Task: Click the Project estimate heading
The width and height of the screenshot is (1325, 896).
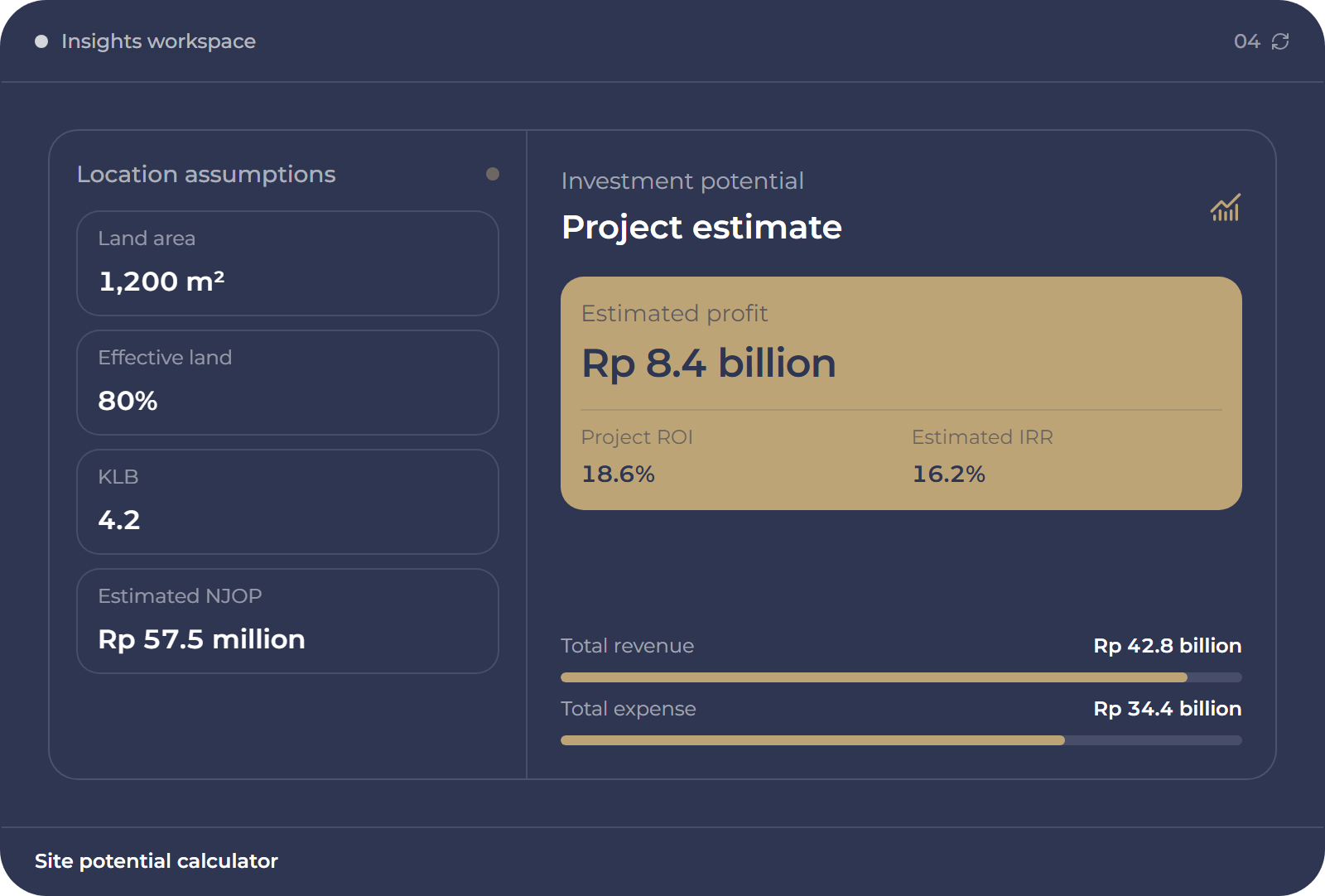Action: point(701,228)
